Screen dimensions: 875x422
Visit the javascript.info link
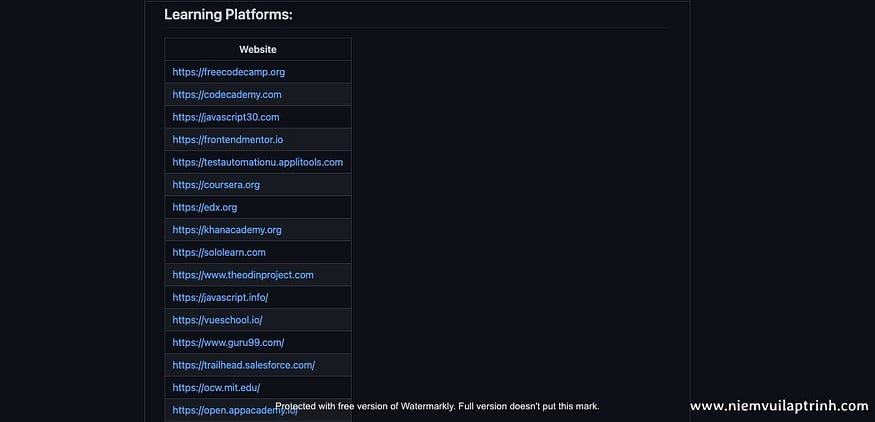pyautogui.click(x=220, y=298)
